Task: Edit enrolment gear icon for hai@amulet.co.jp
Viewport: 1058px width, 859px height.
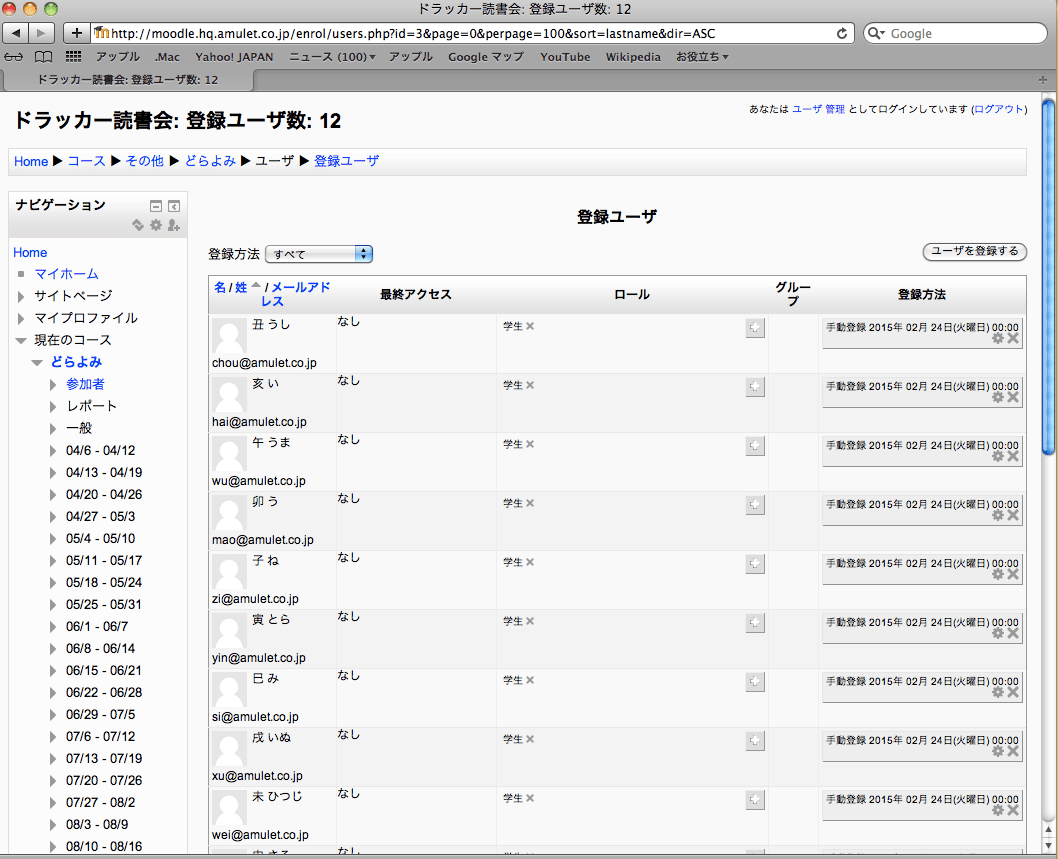Action: (998, 397)
